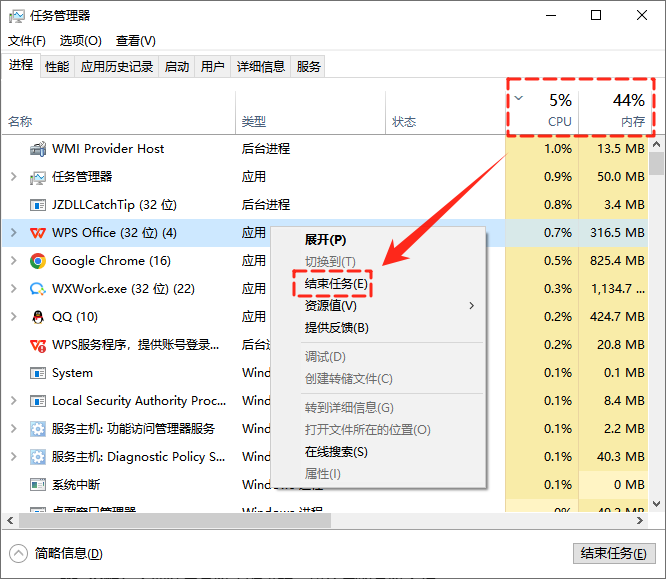
Task: Click the 316.5 MB memory value
Action: click(617, 233)
